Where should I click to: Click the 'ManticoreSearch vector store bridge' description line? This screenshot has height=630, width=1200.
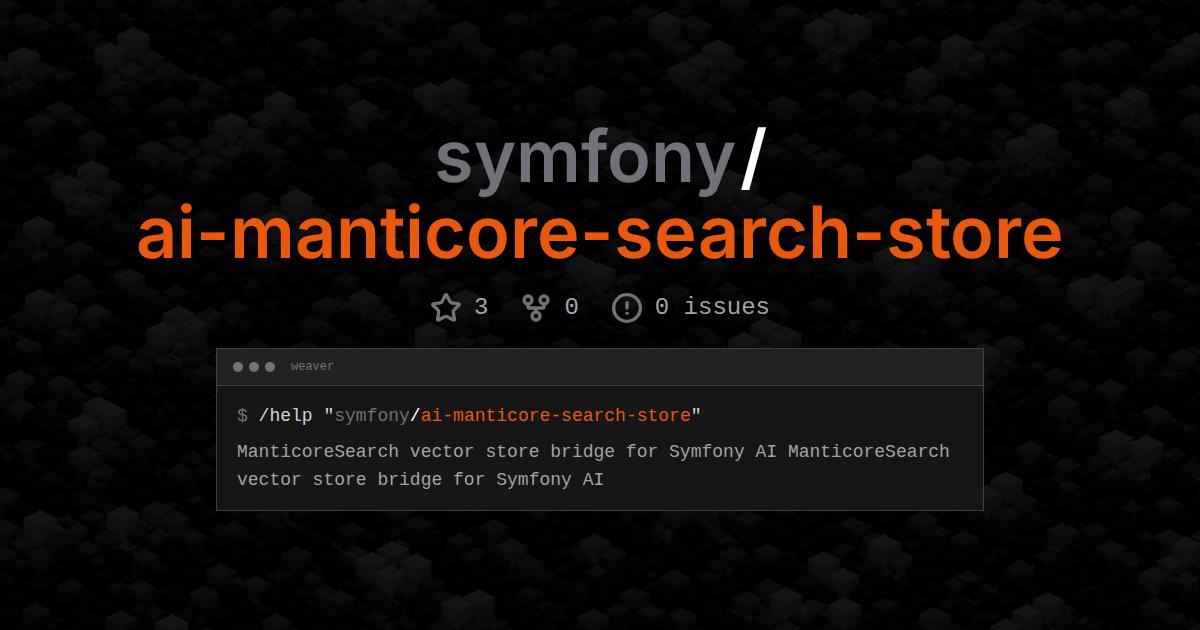(593, 451)
